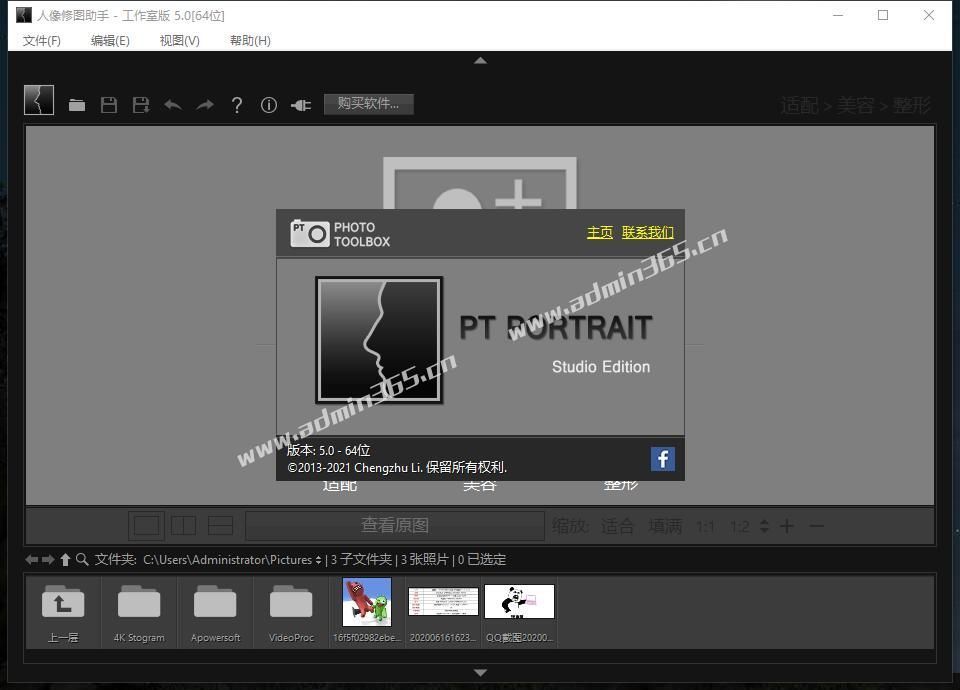Click the 适配 > 美容 > 整形 breadcrumb
This screenshot has height=690, width=960.
[855, 105]
